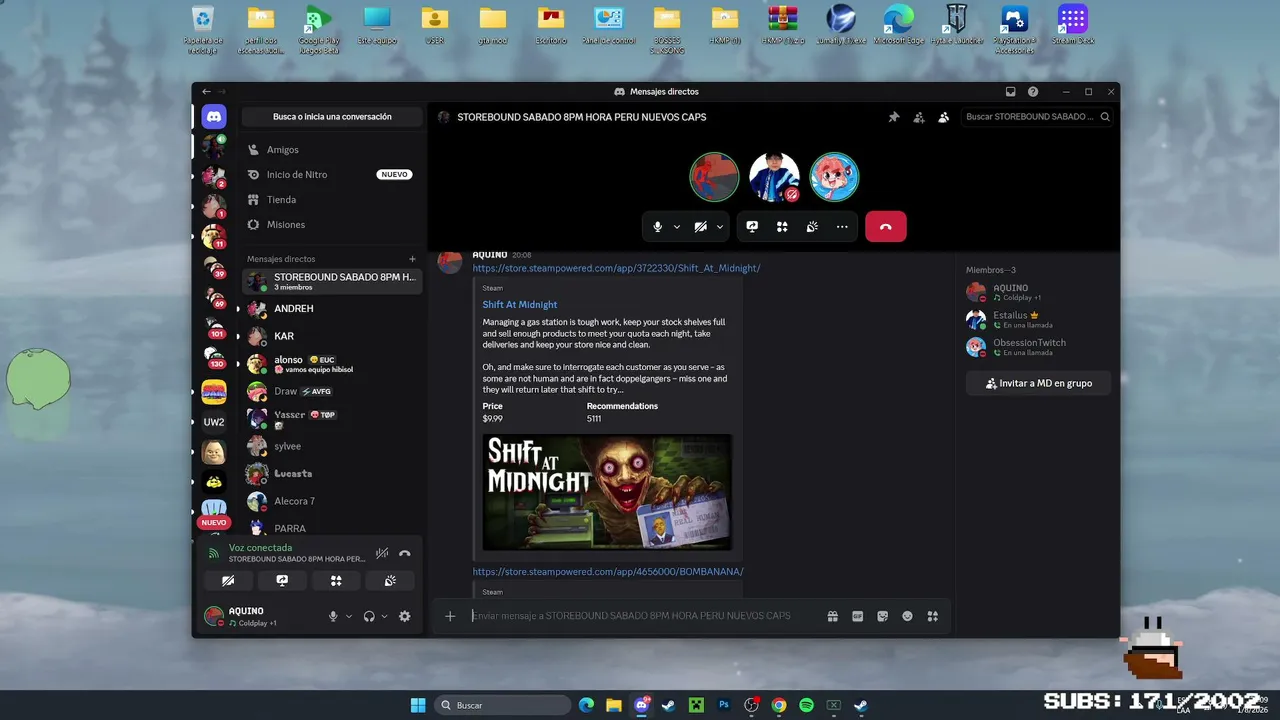This screenshot has width=1280, height=720.
Task: Share your screen from the call controls
Action: click(x=752, y=227)
